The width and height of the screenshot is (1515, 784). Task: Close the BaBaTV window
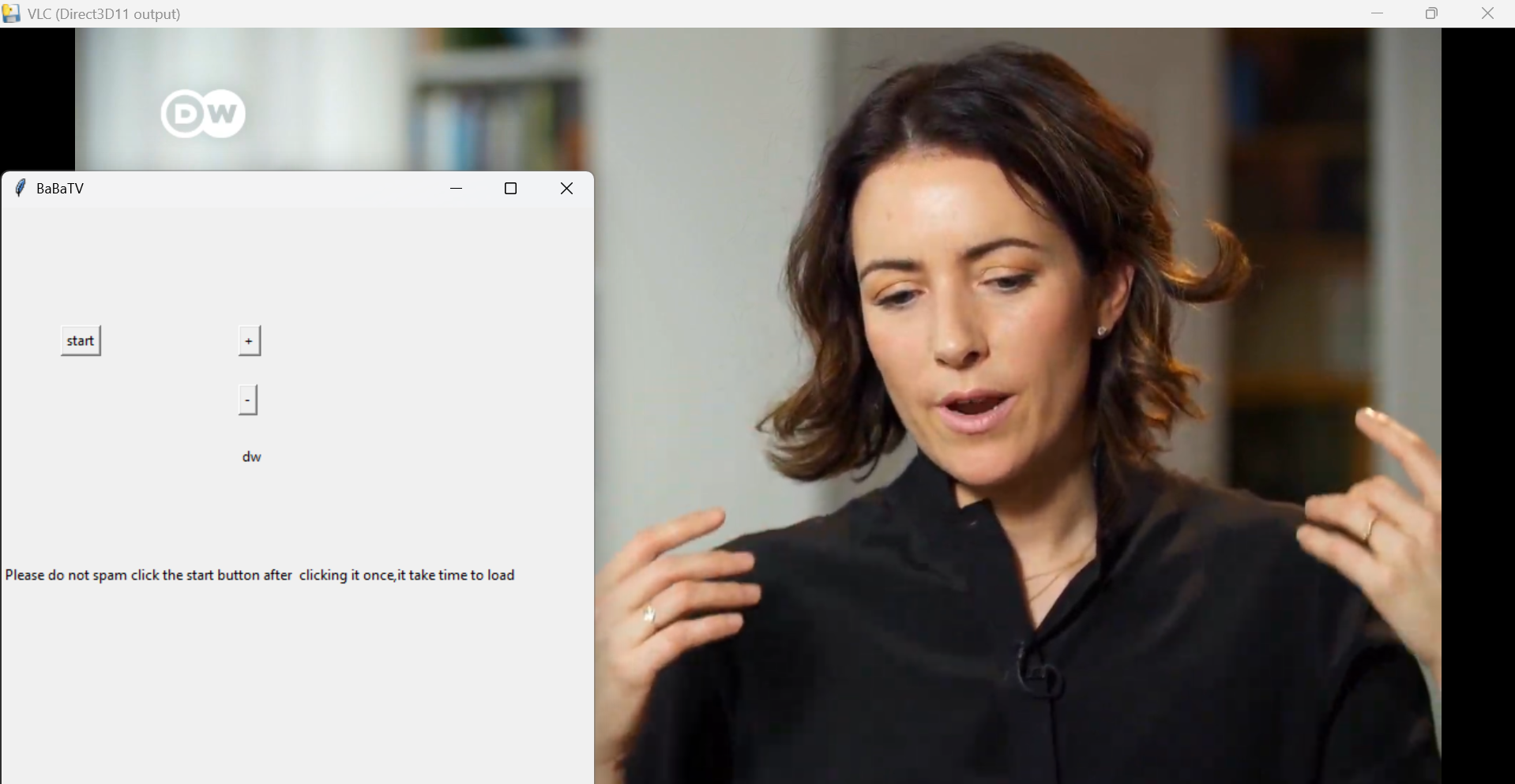[566, 188]
